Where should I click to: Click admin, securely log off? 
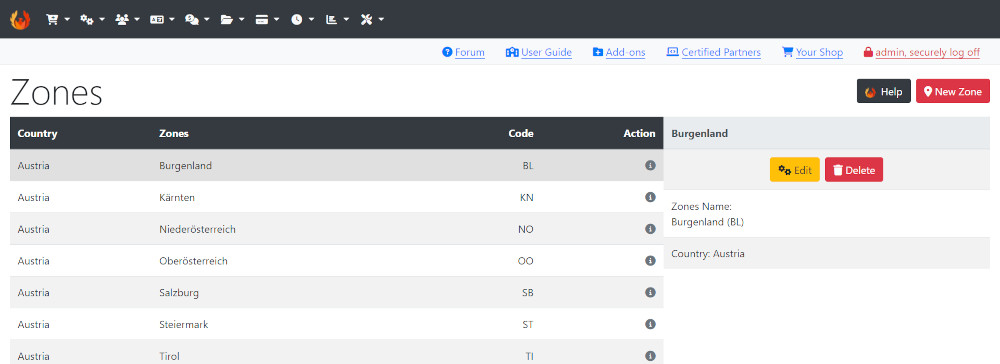point(922,52)
